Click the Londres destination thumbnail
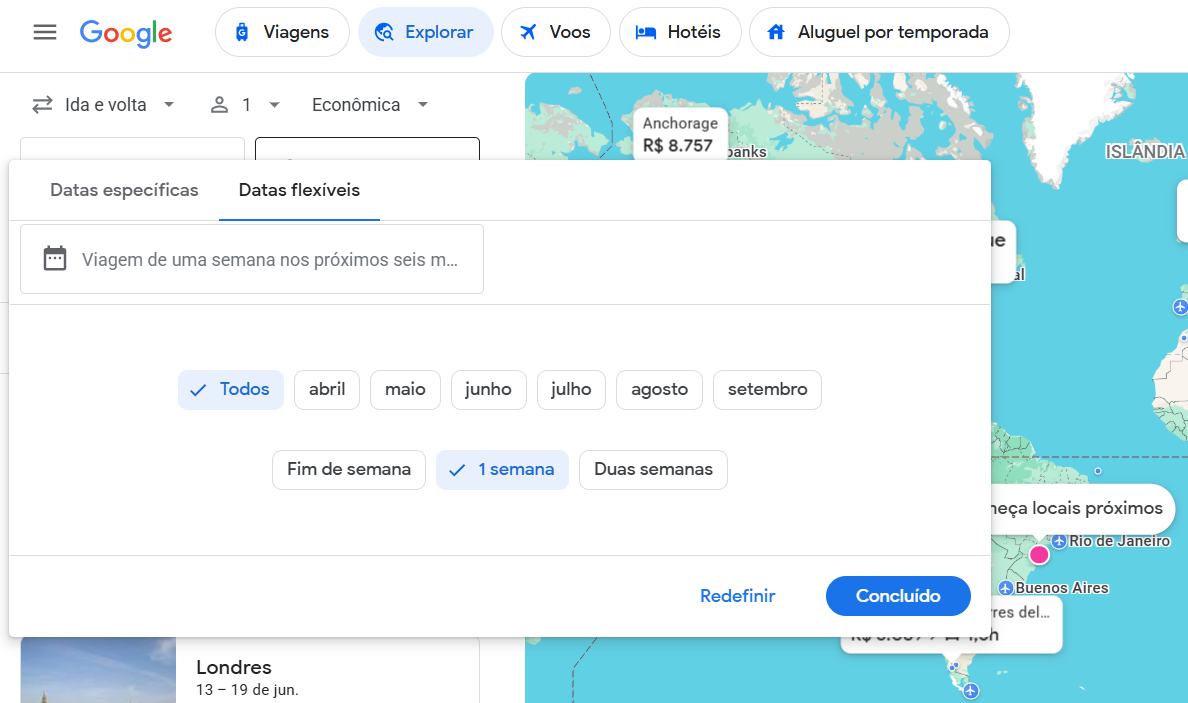Screen dimensions: 1188x703 point(98,670)
